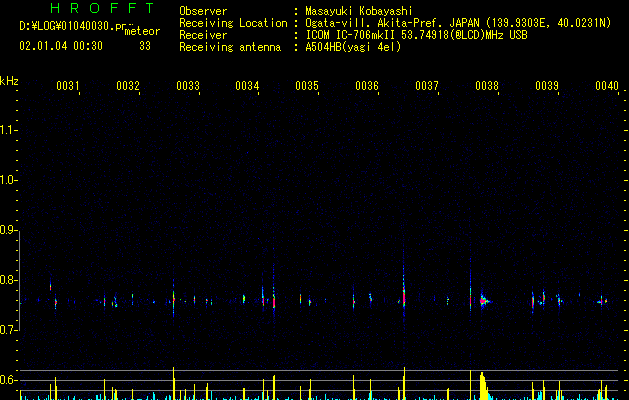Click the 0036 time marker
Viewport: 629px width, 400px height.
(367, 85)
